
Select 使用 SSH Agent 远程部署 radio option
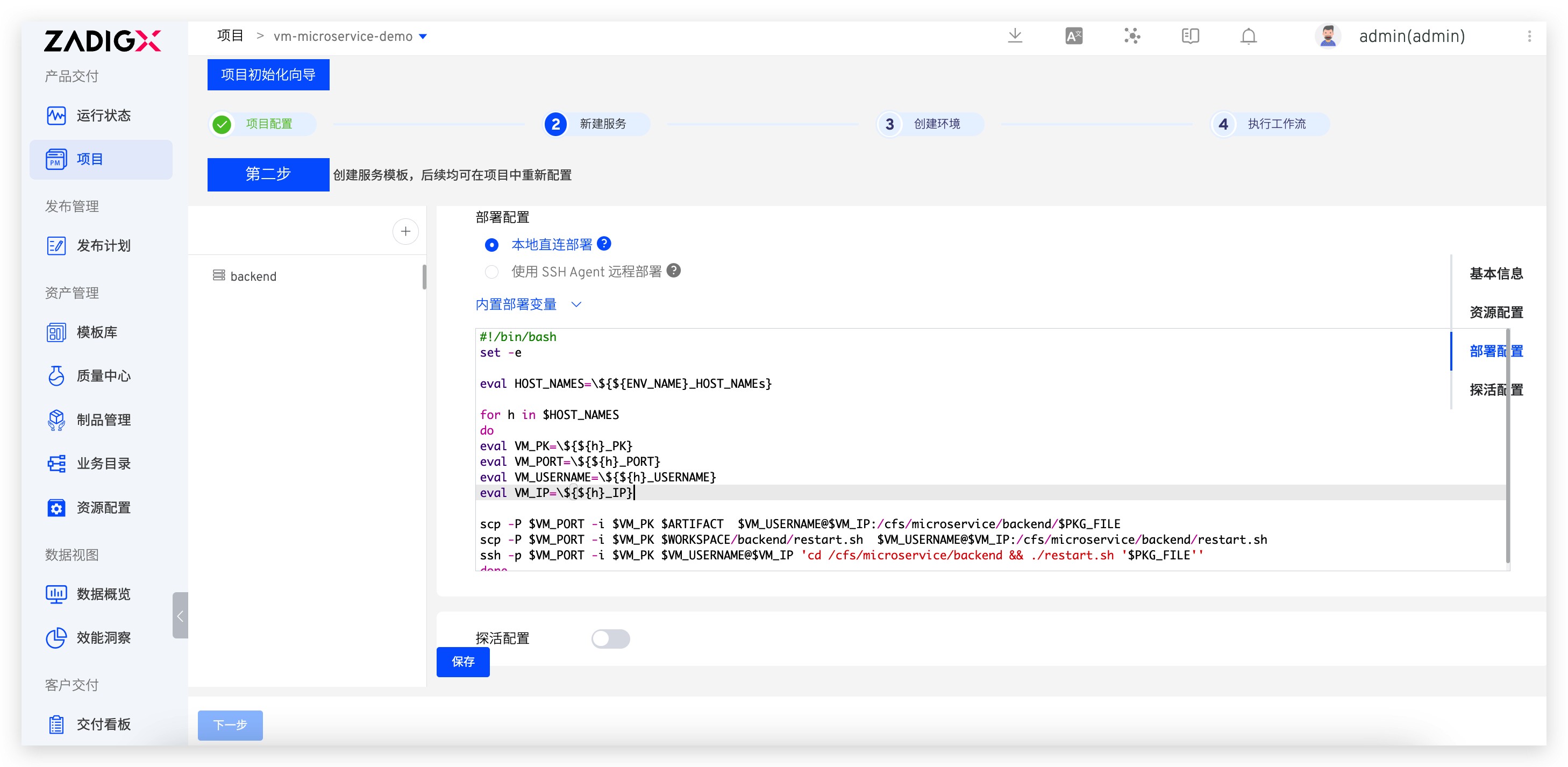[491, 272]
